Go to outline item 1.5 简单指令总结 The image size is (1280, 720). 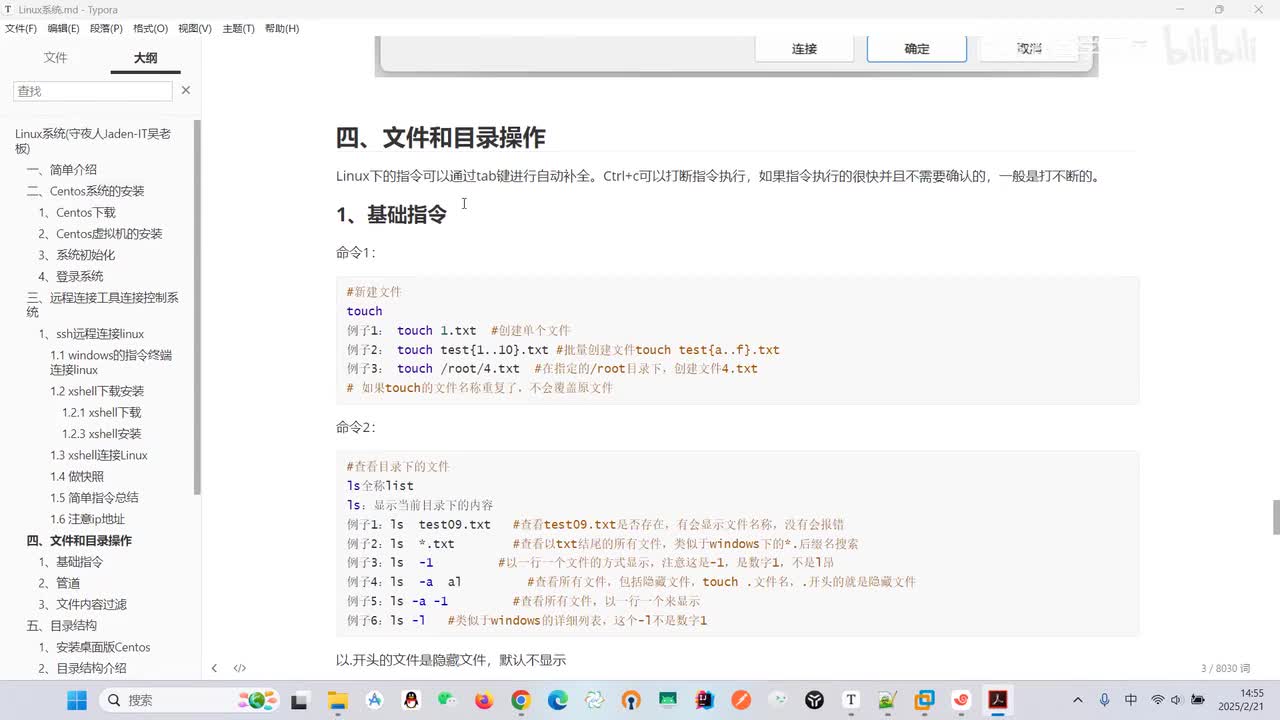tap(94, 498)
